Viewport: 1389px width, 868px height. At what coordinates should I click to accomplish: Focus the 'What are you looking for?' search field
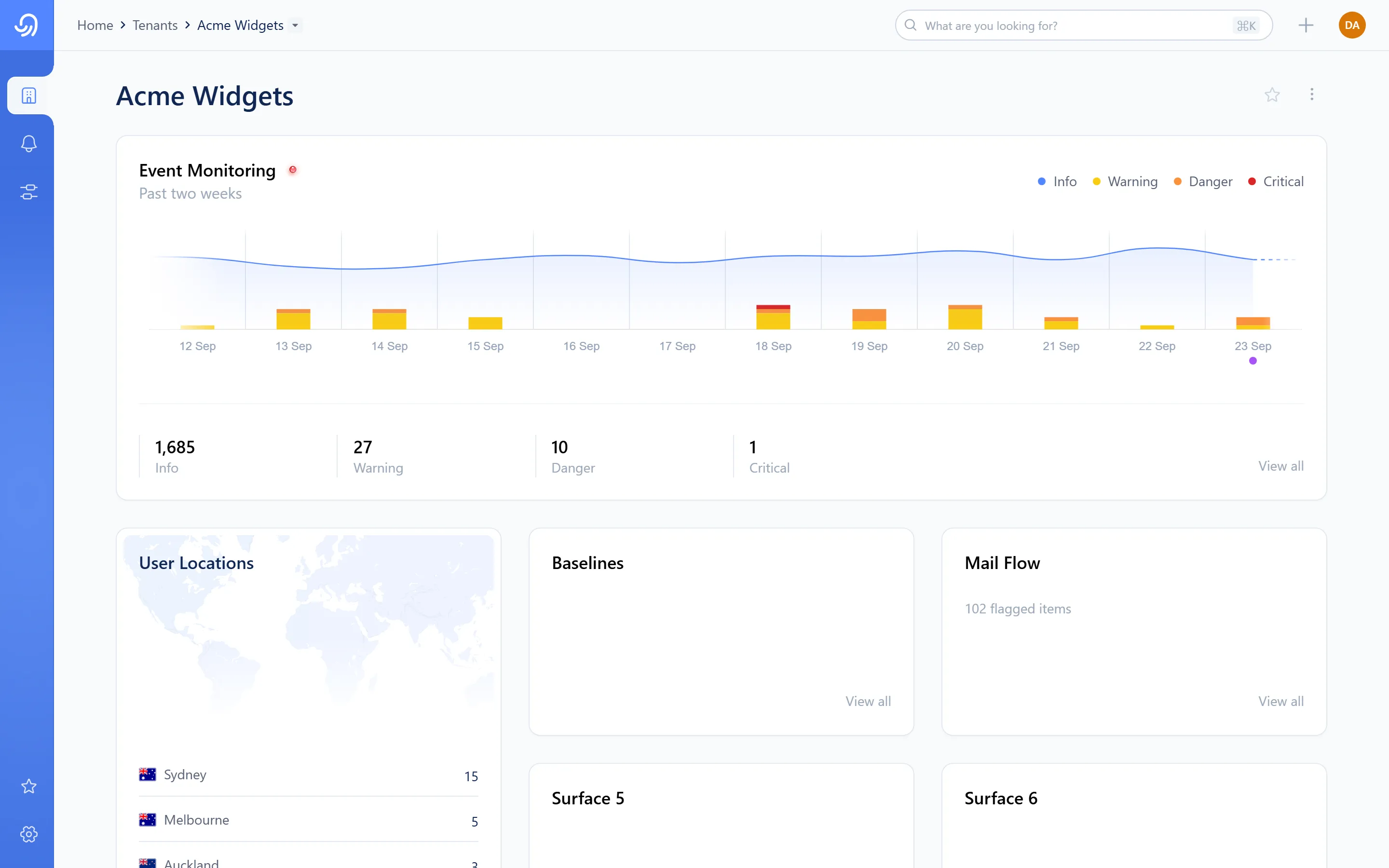1084,25
